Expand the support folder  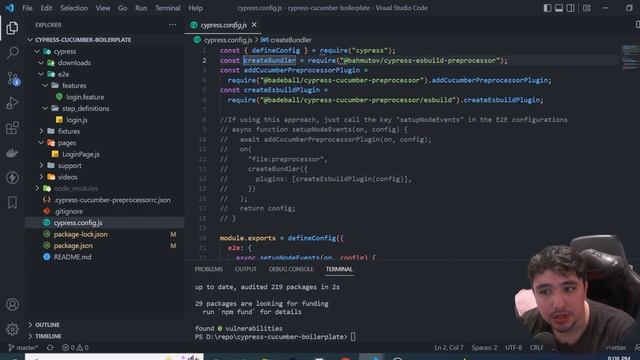[41, 166]
